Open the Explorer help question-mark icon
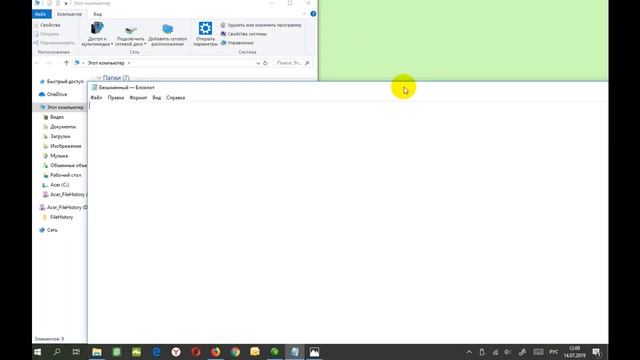This screenshot has width=640, height=360. [x=313, y=14]
